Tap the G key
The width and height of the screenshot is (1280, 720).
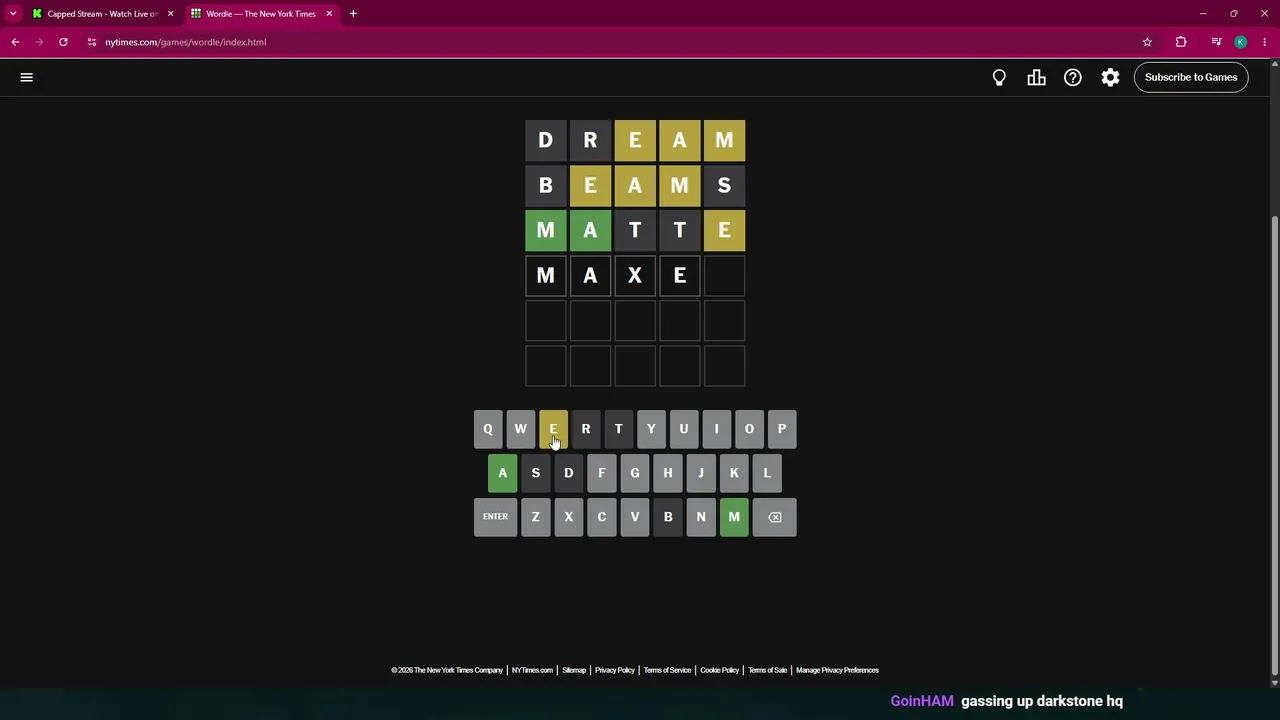(634, 473)
